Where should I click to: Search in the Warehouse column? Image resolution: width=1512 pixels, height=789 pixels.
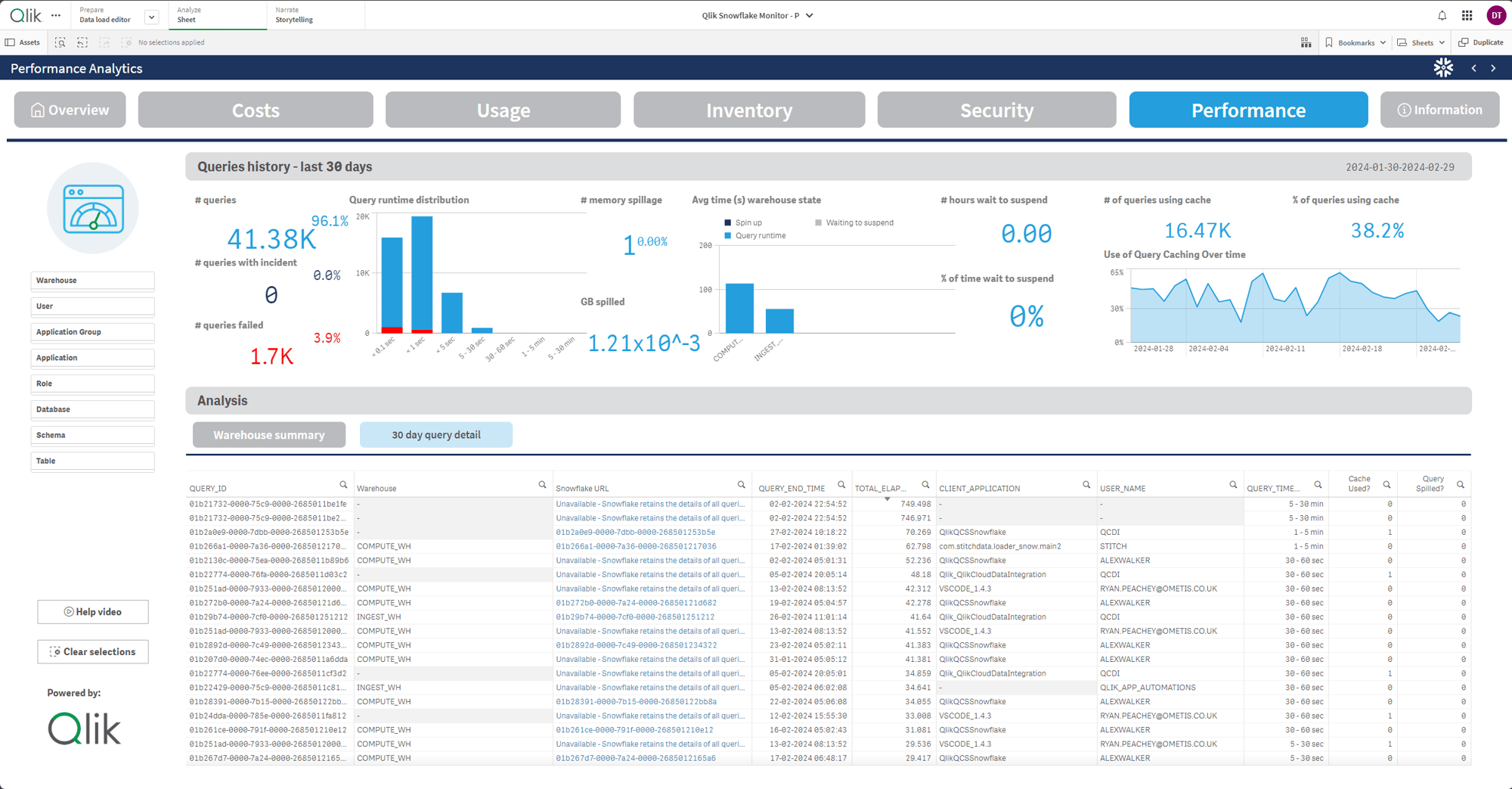pos(542,485)
